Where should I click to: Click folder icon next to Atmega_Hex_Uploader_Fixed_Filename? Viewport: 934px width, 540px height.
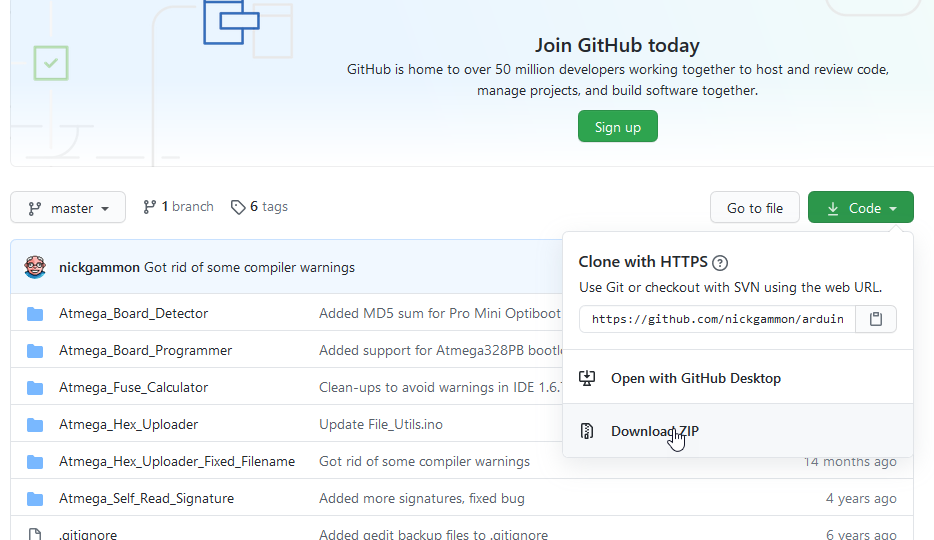click(35, 461)
